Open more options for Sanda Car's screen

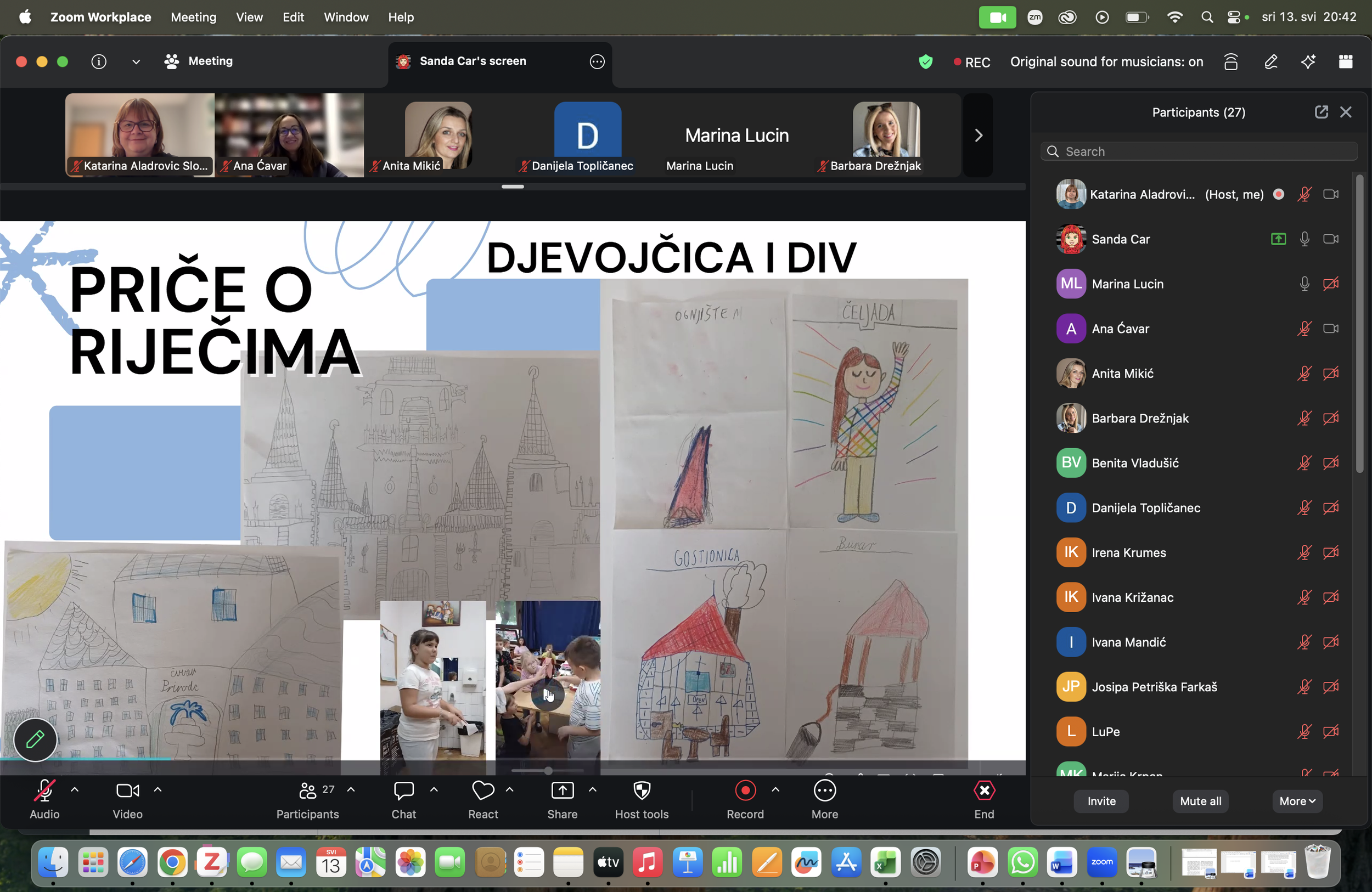click(597, 61)
